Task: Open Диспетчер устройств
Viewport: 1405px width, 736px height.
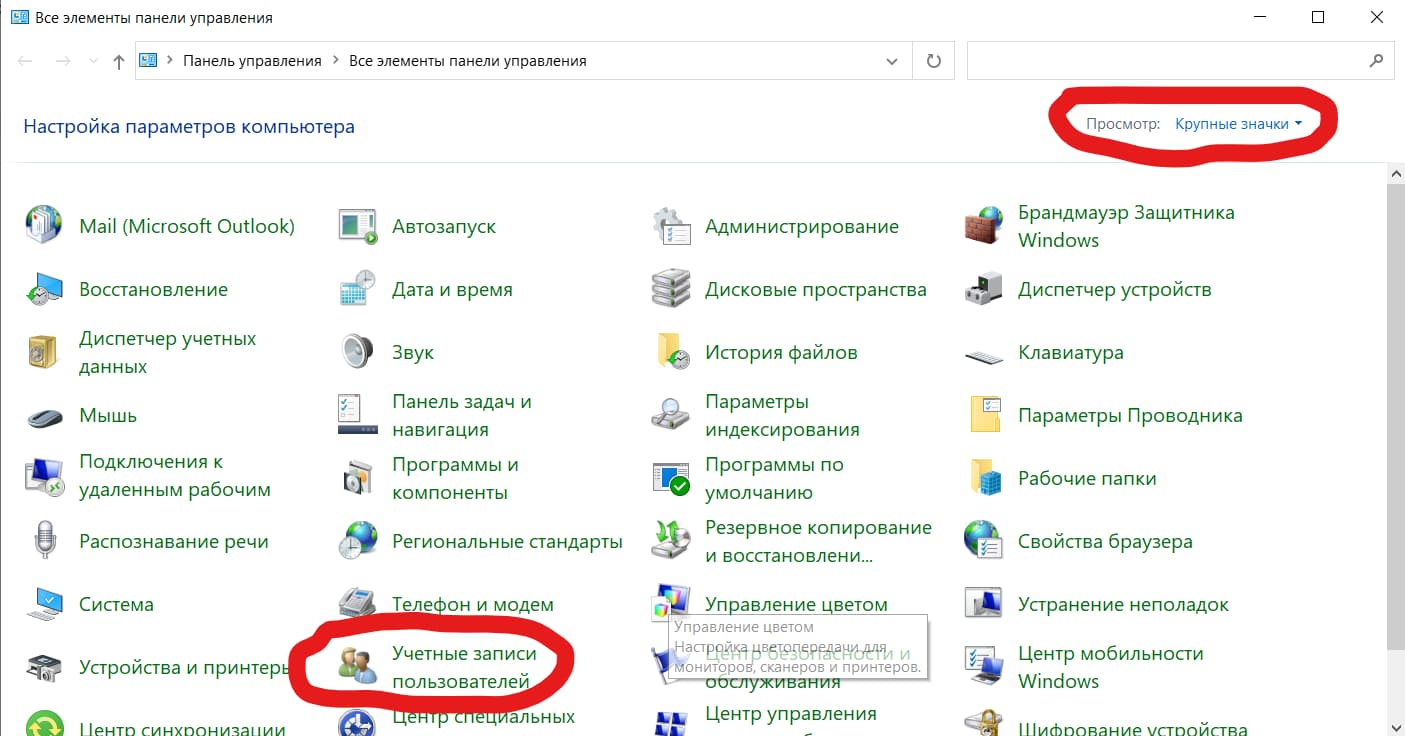Action: coord(1114,289)
